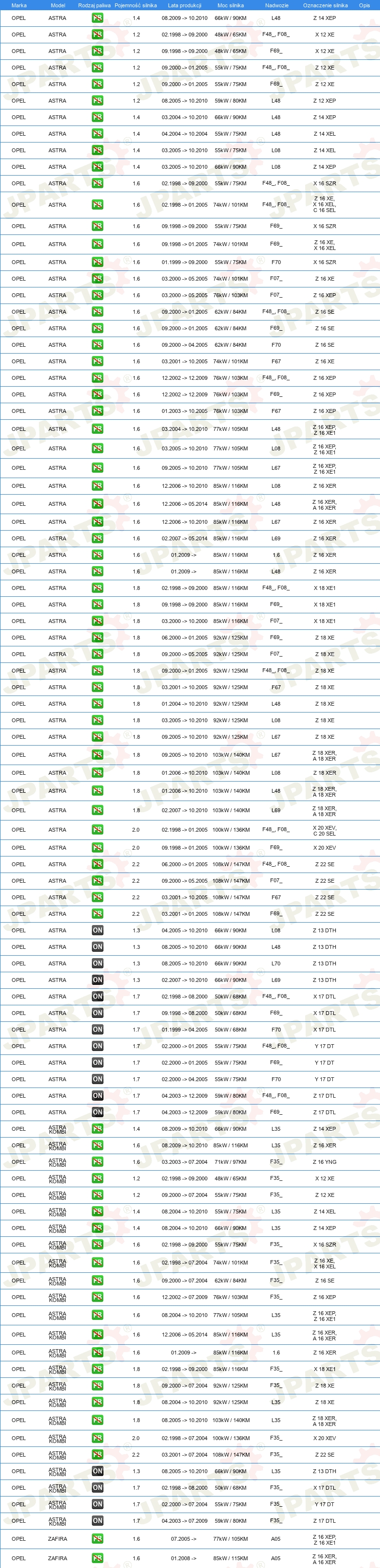The width and height of the screenshot is (380, 1568).
Task: Click the petrol icon in the C 20 SEL row
Action: coord(97,830)
